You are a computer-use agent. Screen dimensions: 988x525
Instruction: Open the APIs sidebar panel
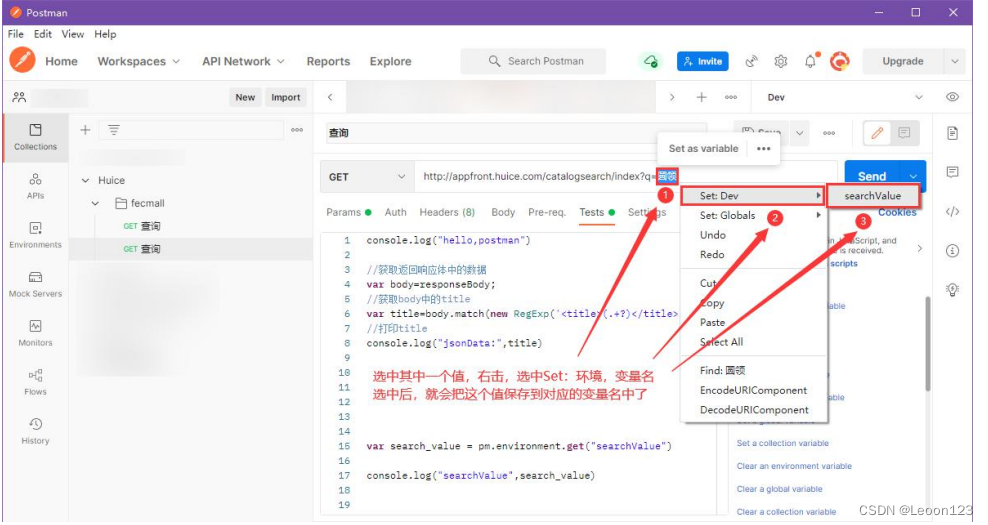click(x=35, y=186)
